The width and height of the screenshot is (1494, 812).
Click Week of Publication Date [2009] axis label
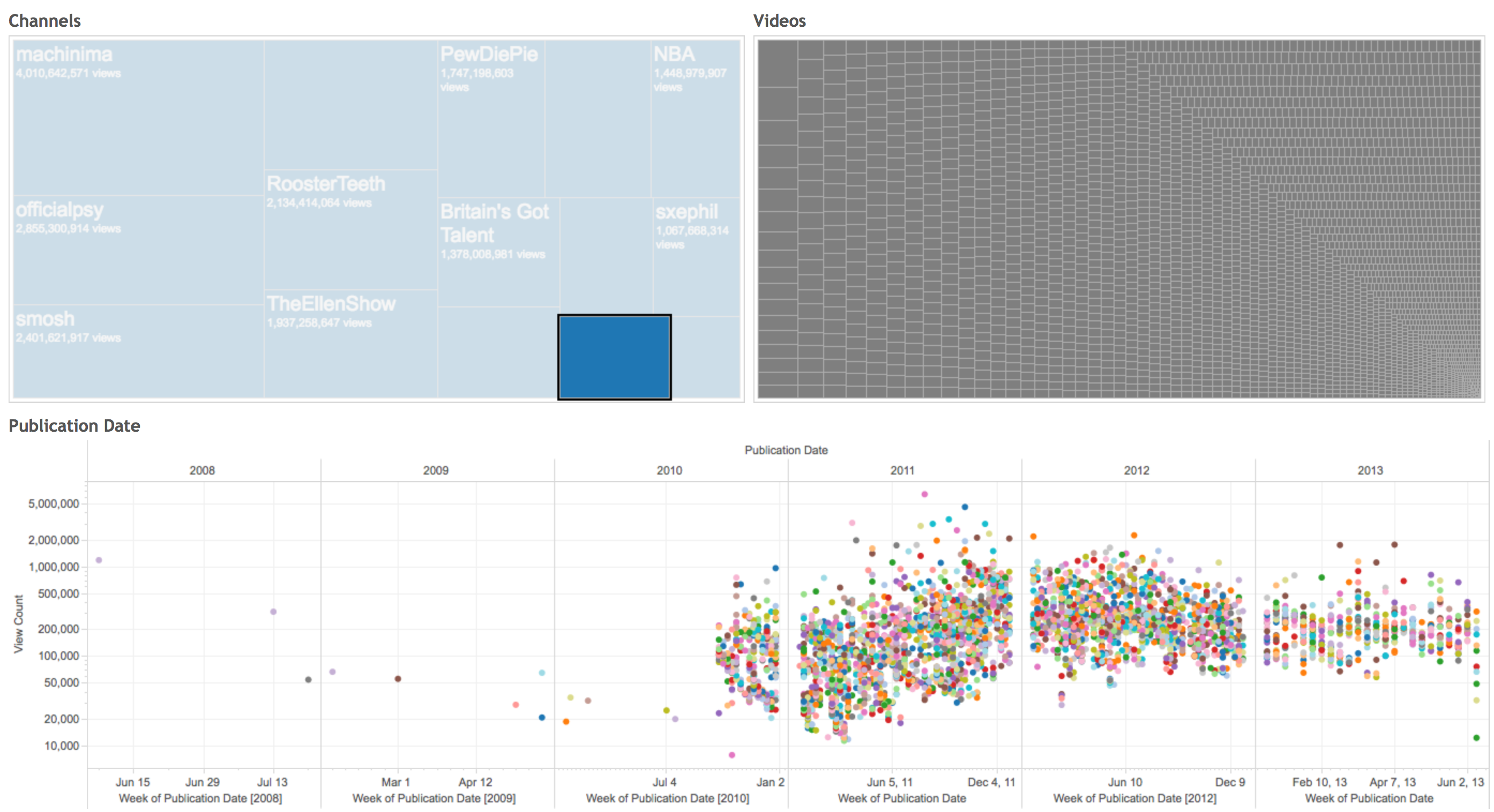[434, 798]
